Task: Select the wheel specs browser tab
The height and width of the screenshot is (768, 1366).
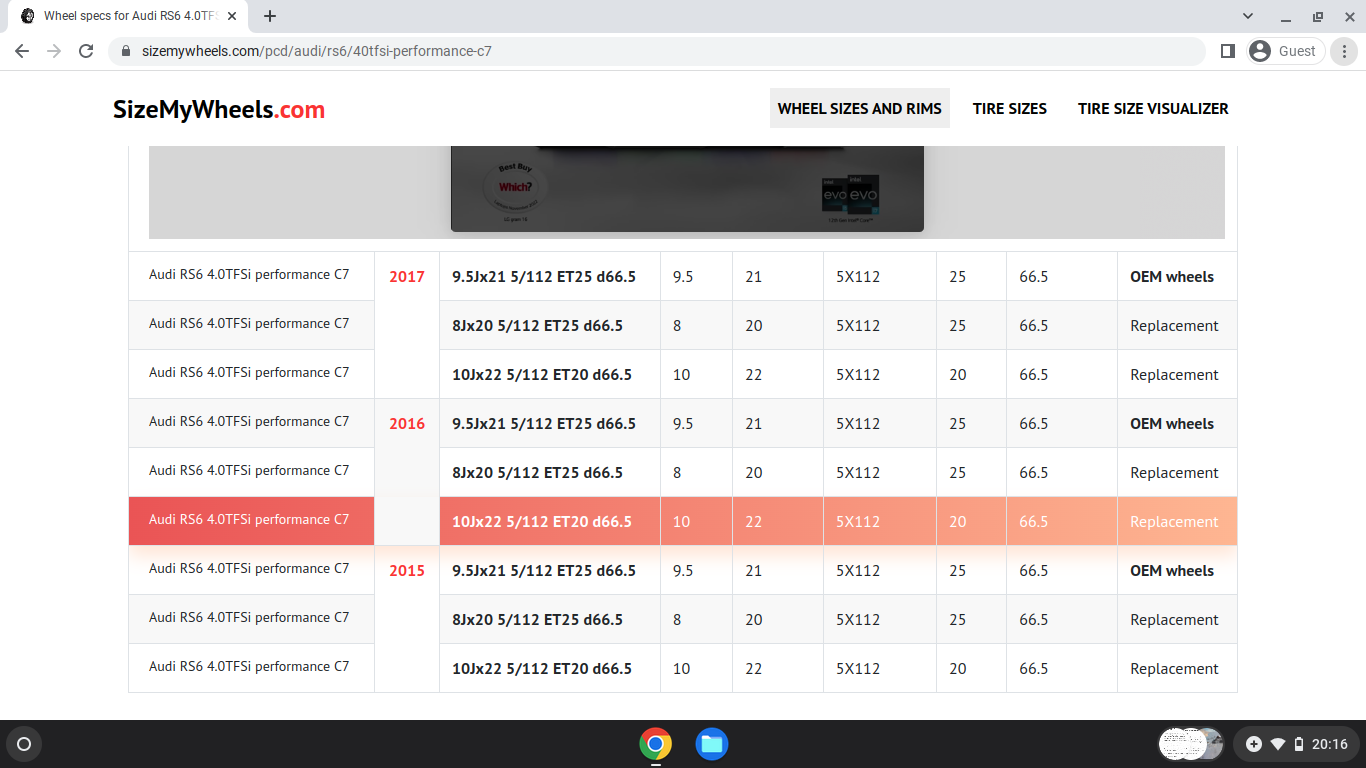Action: pos(130,16)
